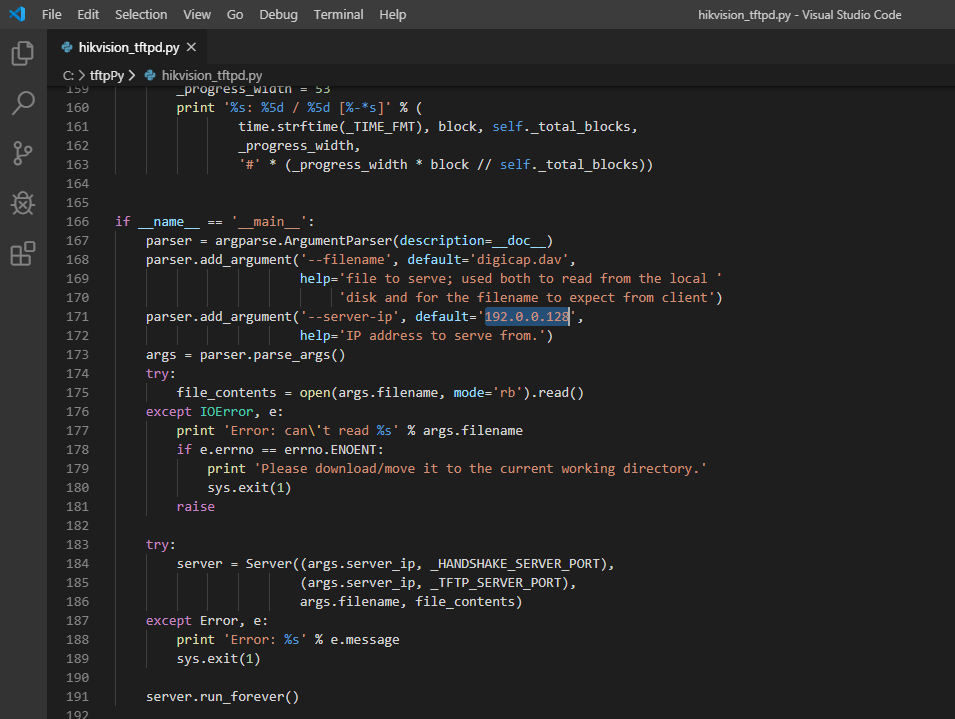Image resolution: width=955 pixels, height=719 pixels.
Task: Expand the tftpPy breadcrumb folder
Action: point(106,75)
